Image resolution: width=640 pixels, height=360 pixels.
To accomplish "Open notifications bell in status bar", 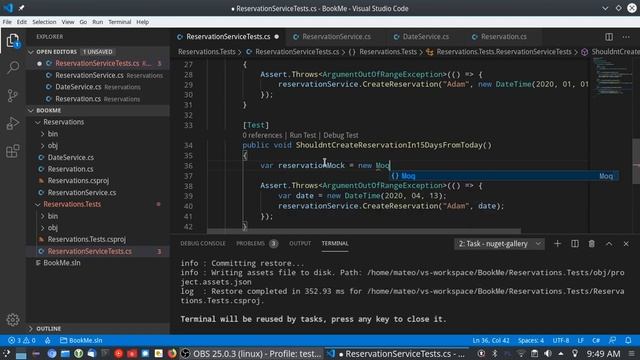I will [x=628, y=340].
